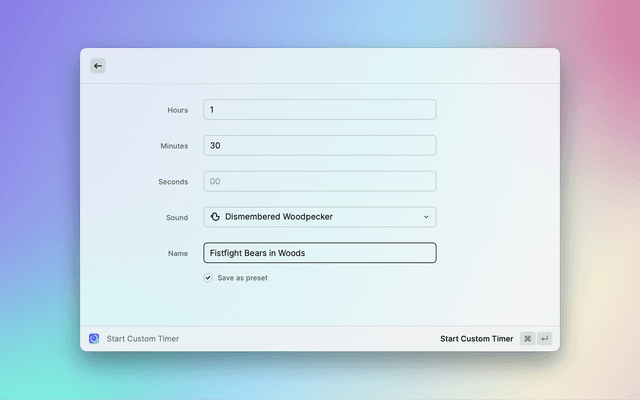The image size is (640, 400).
Task: Click the 'Save as preset' label text
Action: [x=242, y=278]
